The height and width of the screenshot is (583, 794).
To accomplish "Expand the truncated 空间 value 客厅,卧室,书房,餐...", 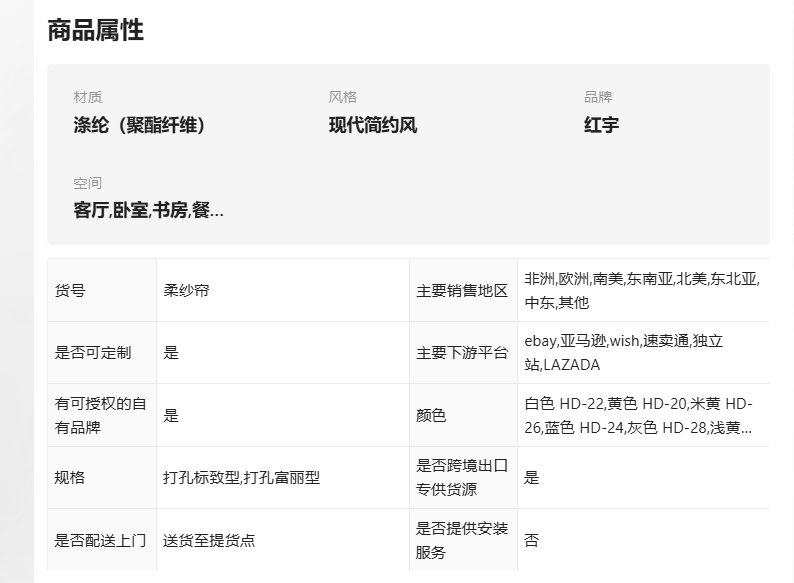I will tap(148, 210).
